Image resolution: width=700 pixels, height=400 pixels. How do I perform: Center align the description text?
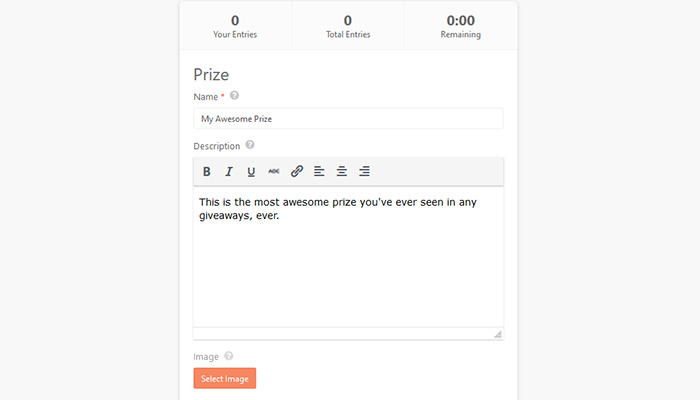(x=342, y=171)
